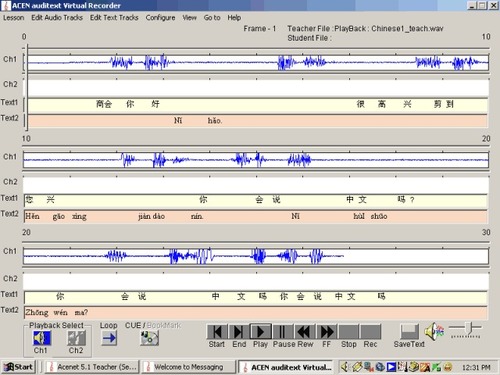
Task: Click the 'hǎo.' pinyin text in Text2
Action: [x=215, y=120]
